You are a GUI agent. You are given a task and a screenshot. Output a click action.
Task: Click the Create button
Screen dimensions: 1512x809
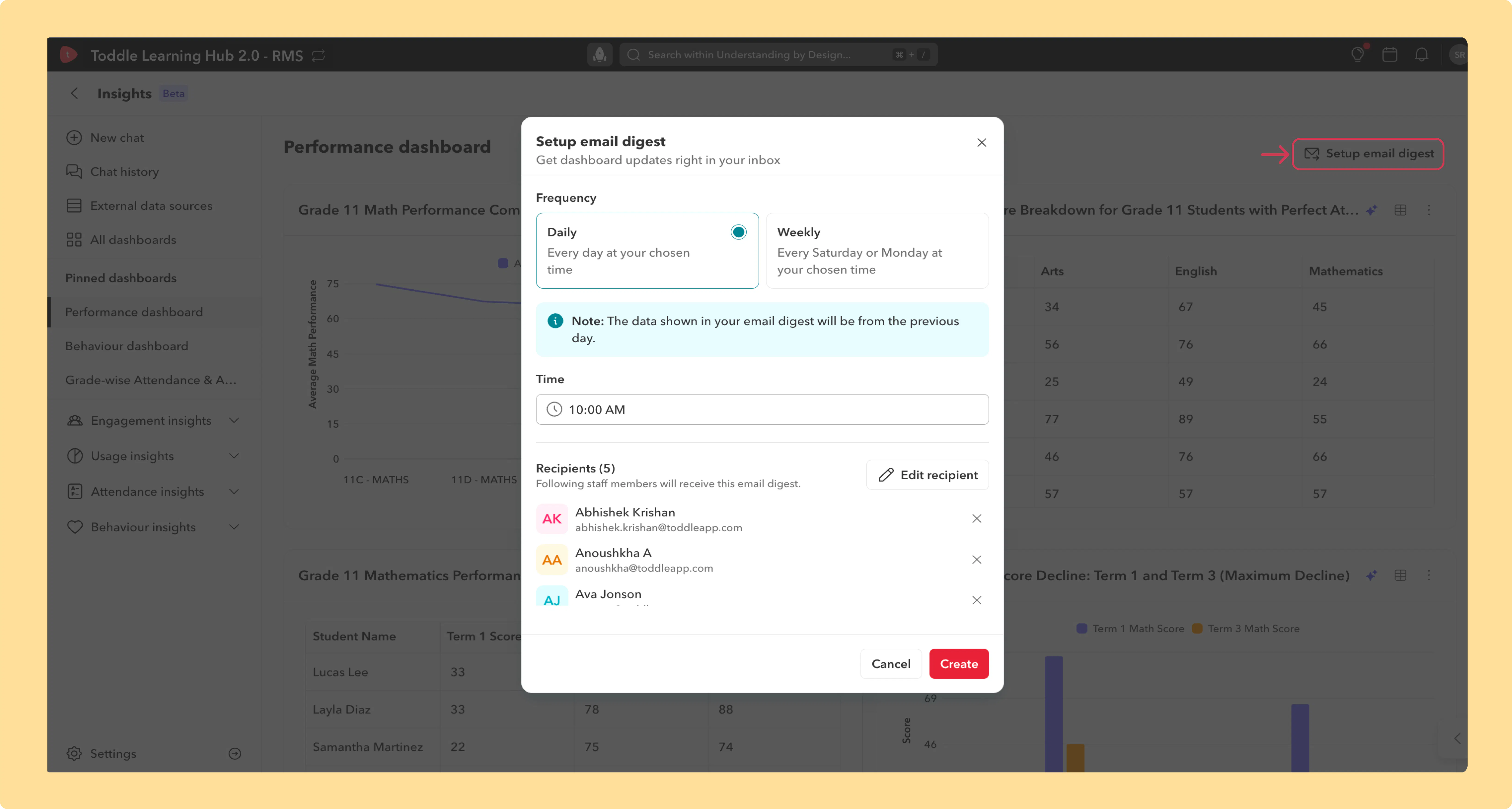tap(958, 664)
